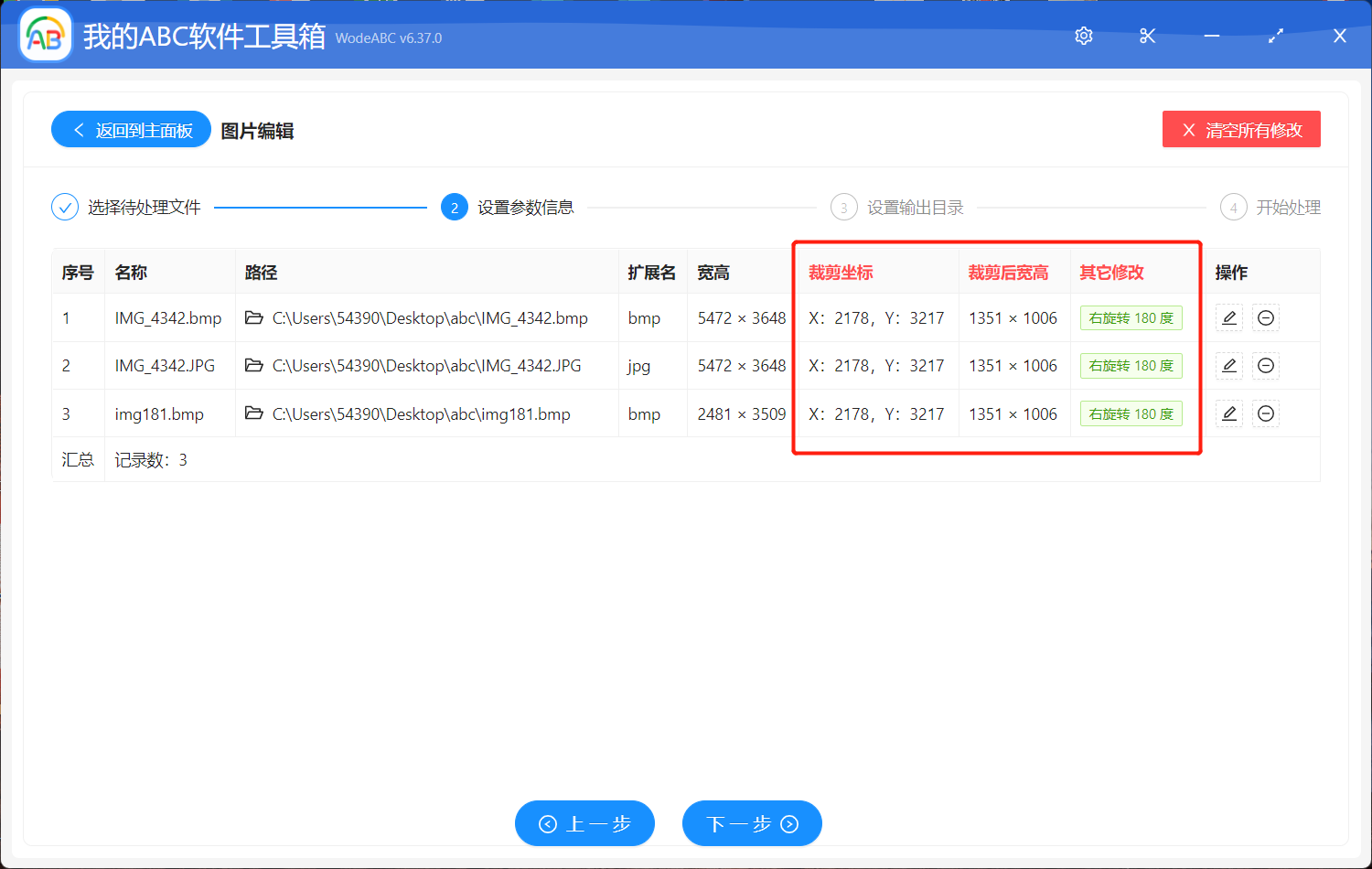
Task: Edit IMG_4342.JPG using the pencil icon
Action: tap(1229, 366)
